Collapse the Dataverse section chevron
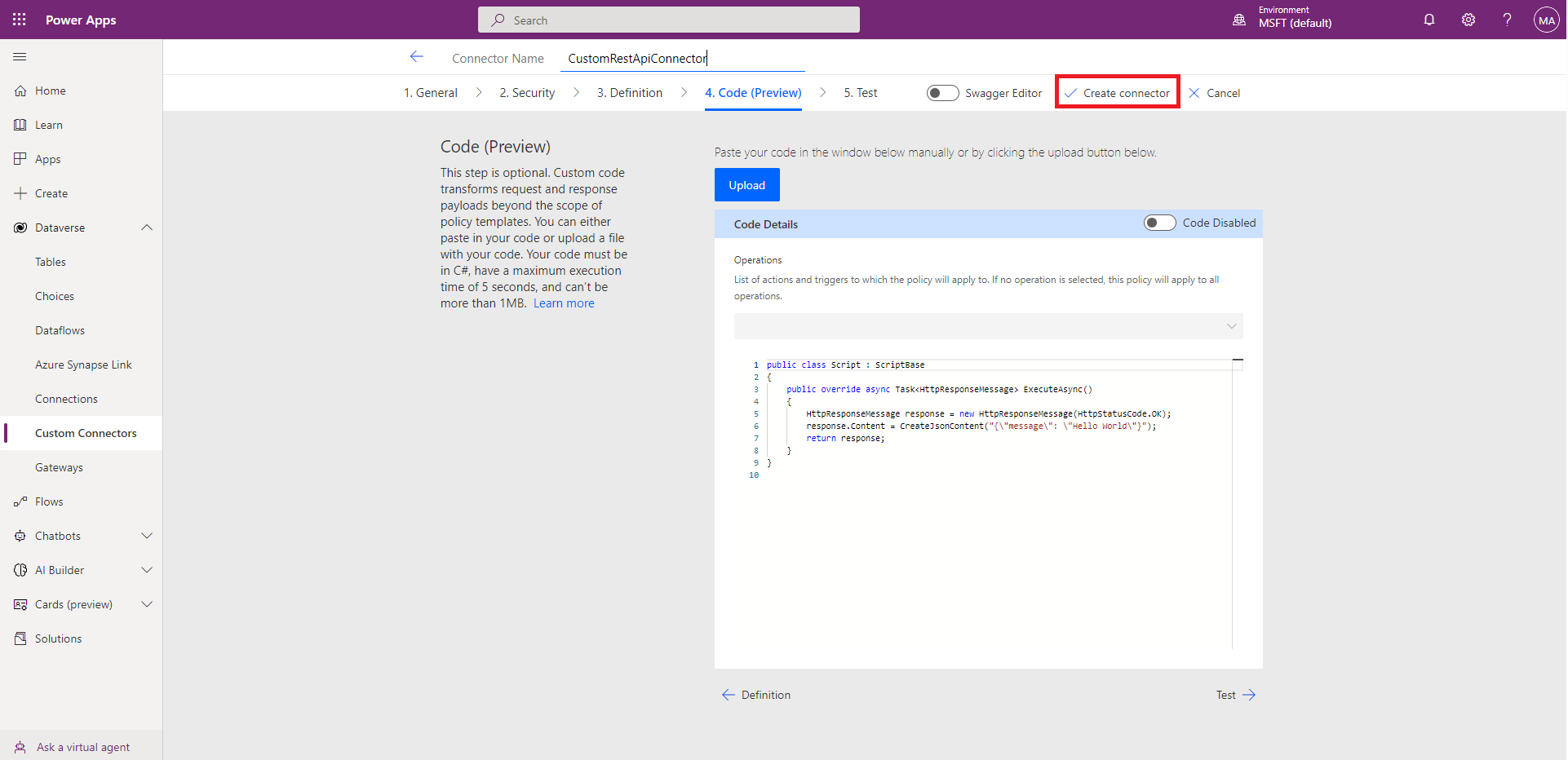 147,228
